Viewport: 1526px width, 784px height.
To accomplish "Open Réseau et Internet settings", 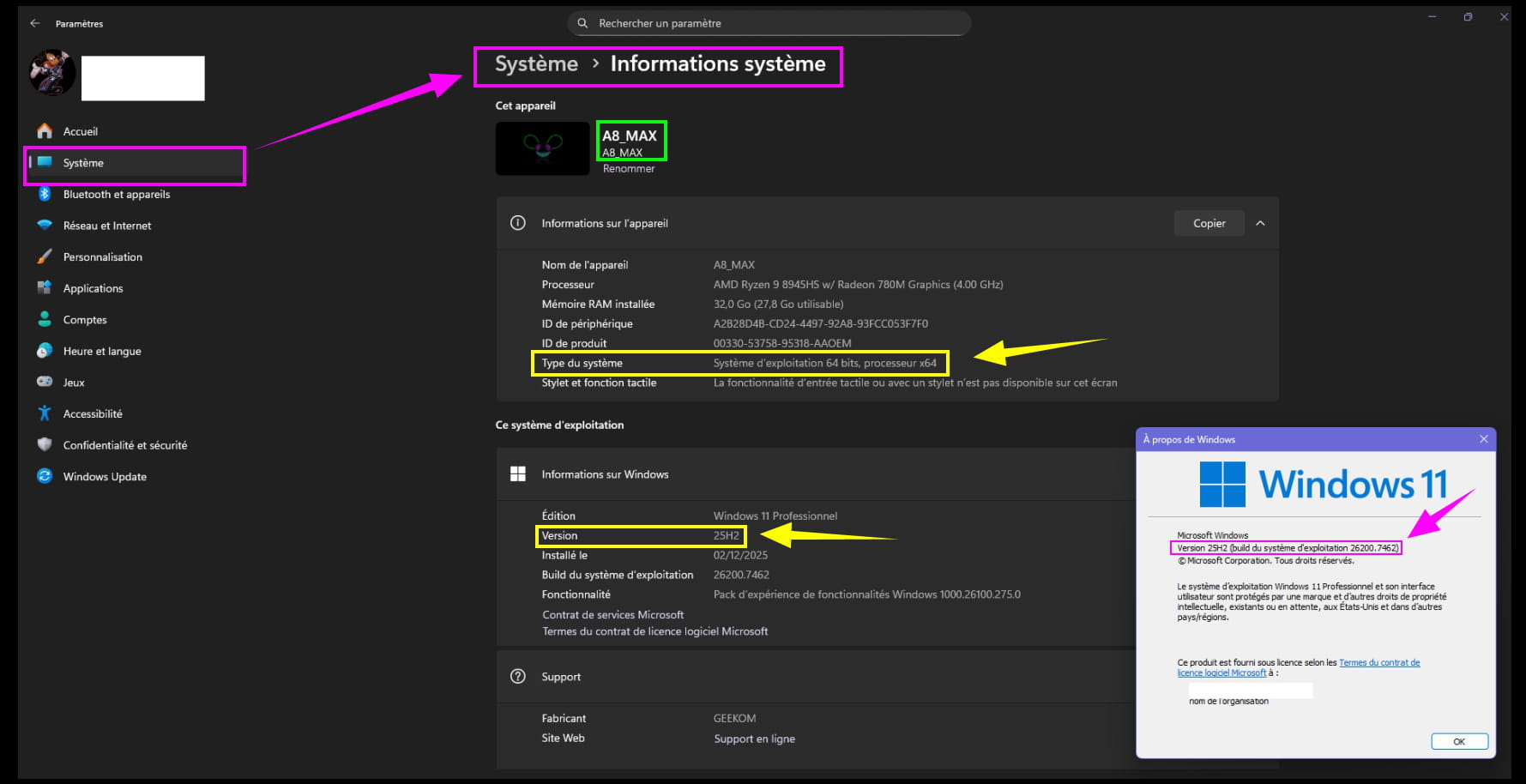I will (106, 226).
